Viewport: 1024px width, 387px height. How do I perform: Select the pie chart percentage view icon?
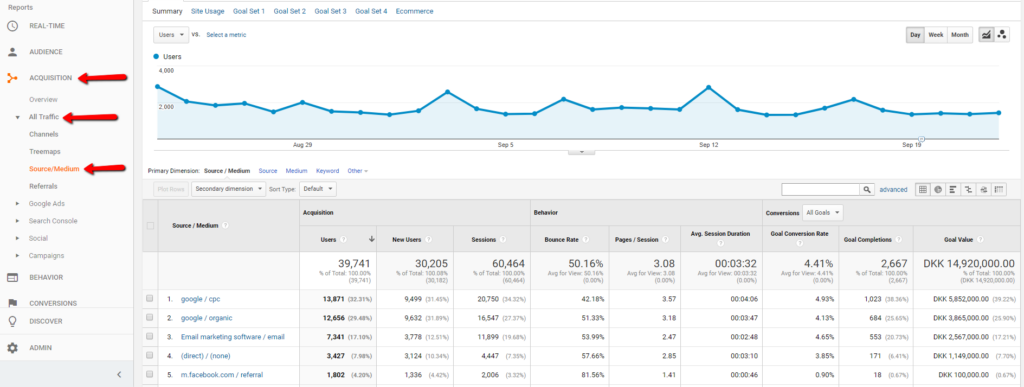[x=938, y=189]
